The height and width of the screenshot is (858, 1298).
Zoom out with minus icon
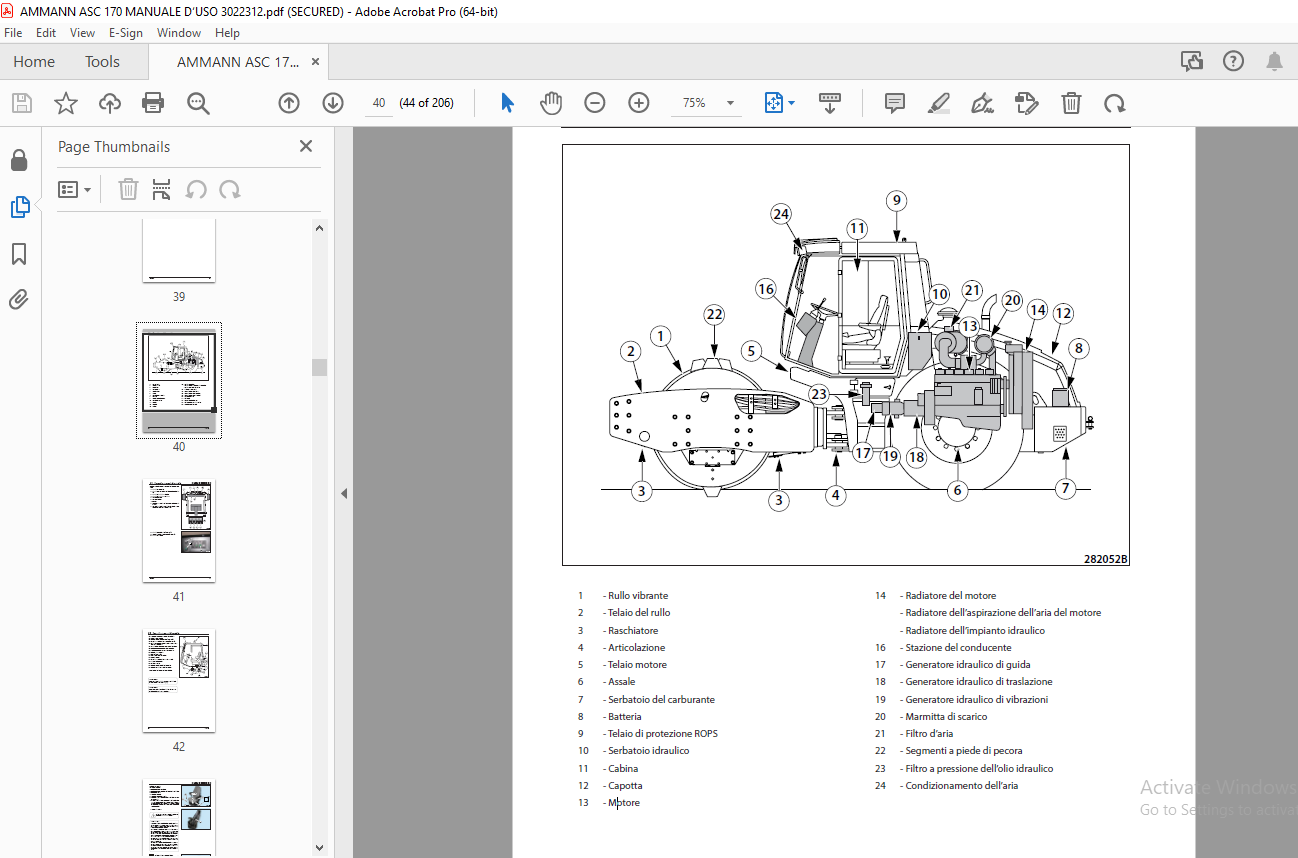click(x=595, y=103)
